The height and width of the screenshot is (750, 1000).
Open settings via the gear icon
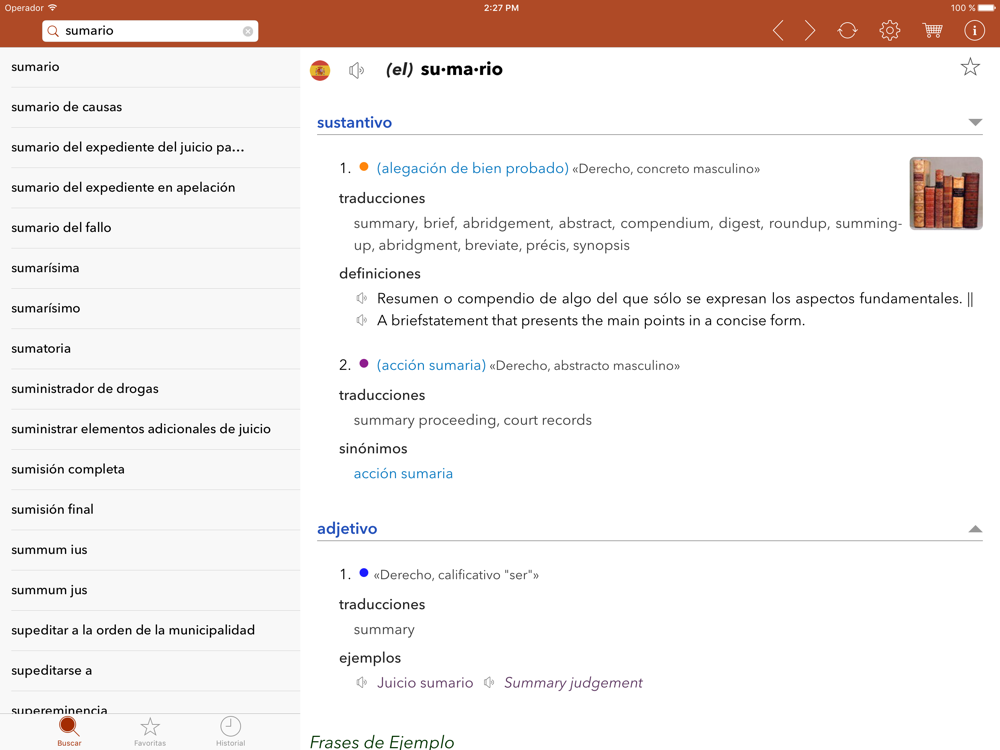[889, 31]
